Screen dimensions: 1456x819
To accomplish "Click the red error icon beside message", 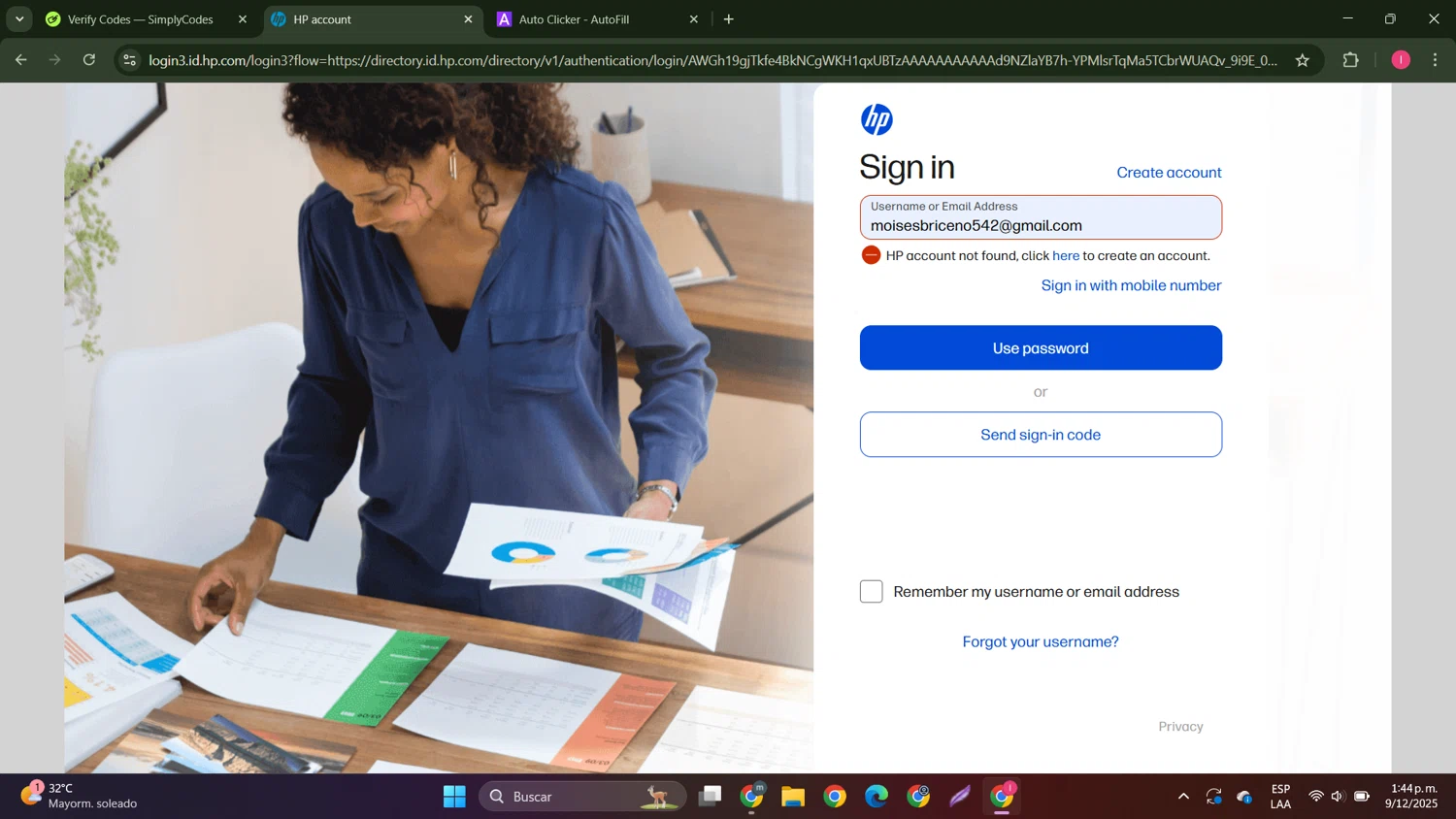I will (871, 255).
